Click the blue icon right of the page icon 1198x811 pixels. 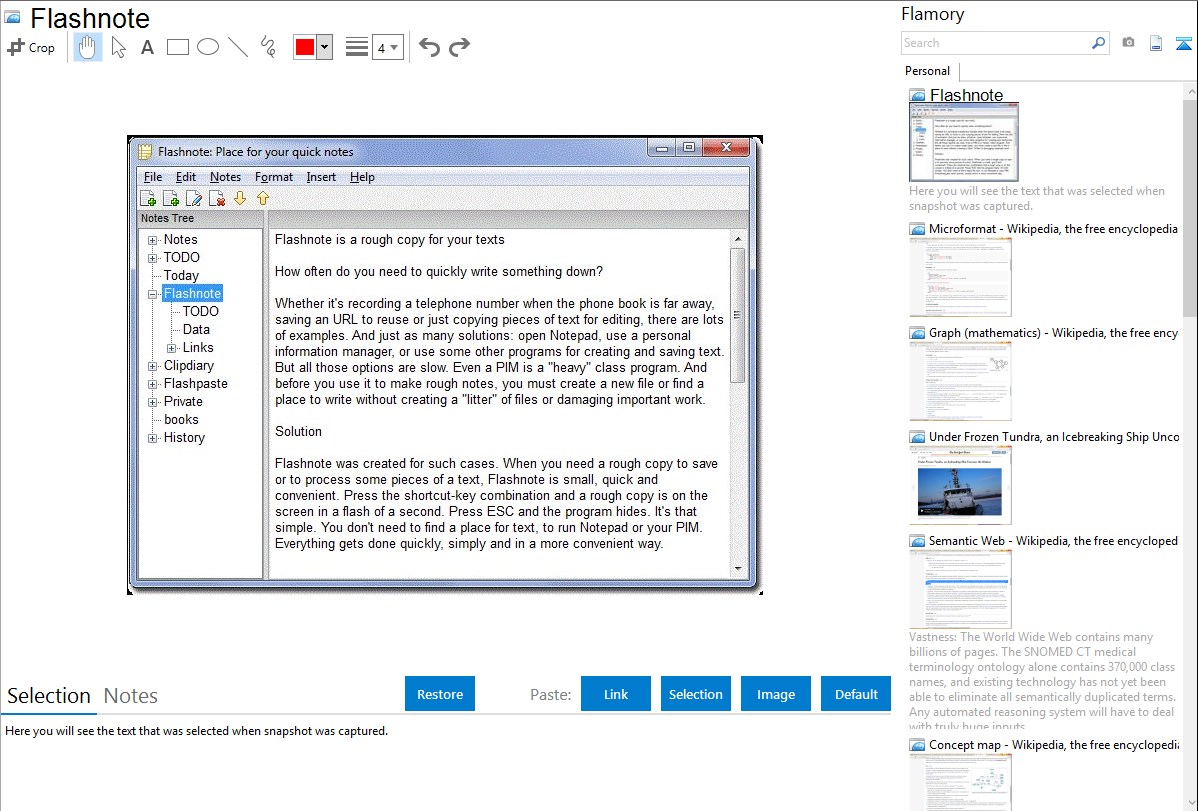point(1183,43)
